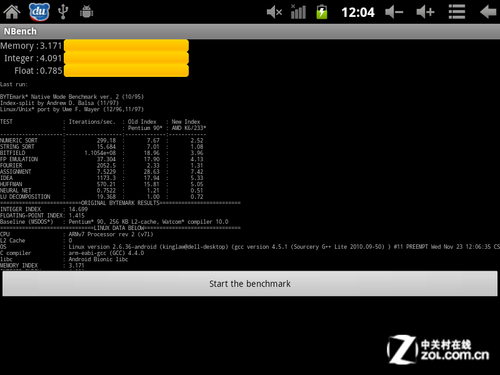Click the FP EMULATION result row
The height and width of the screenshot is (375, 500).
tap(102, 159)
